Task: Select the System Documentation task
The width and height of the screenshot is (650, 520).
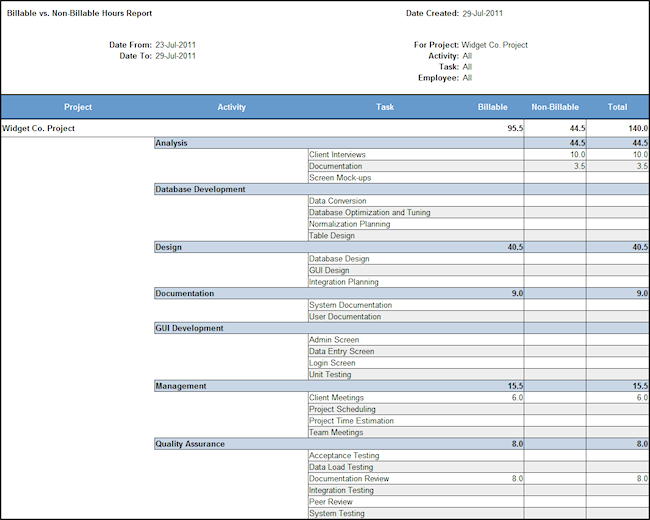Action: click(350, 305)
